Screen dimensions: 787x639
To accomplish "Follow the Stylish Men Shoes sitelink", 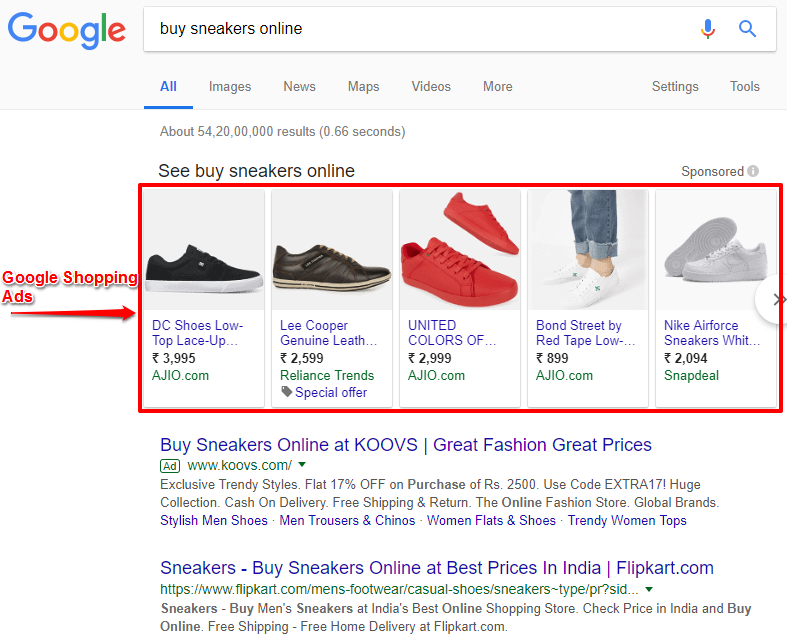I will 214,520.
